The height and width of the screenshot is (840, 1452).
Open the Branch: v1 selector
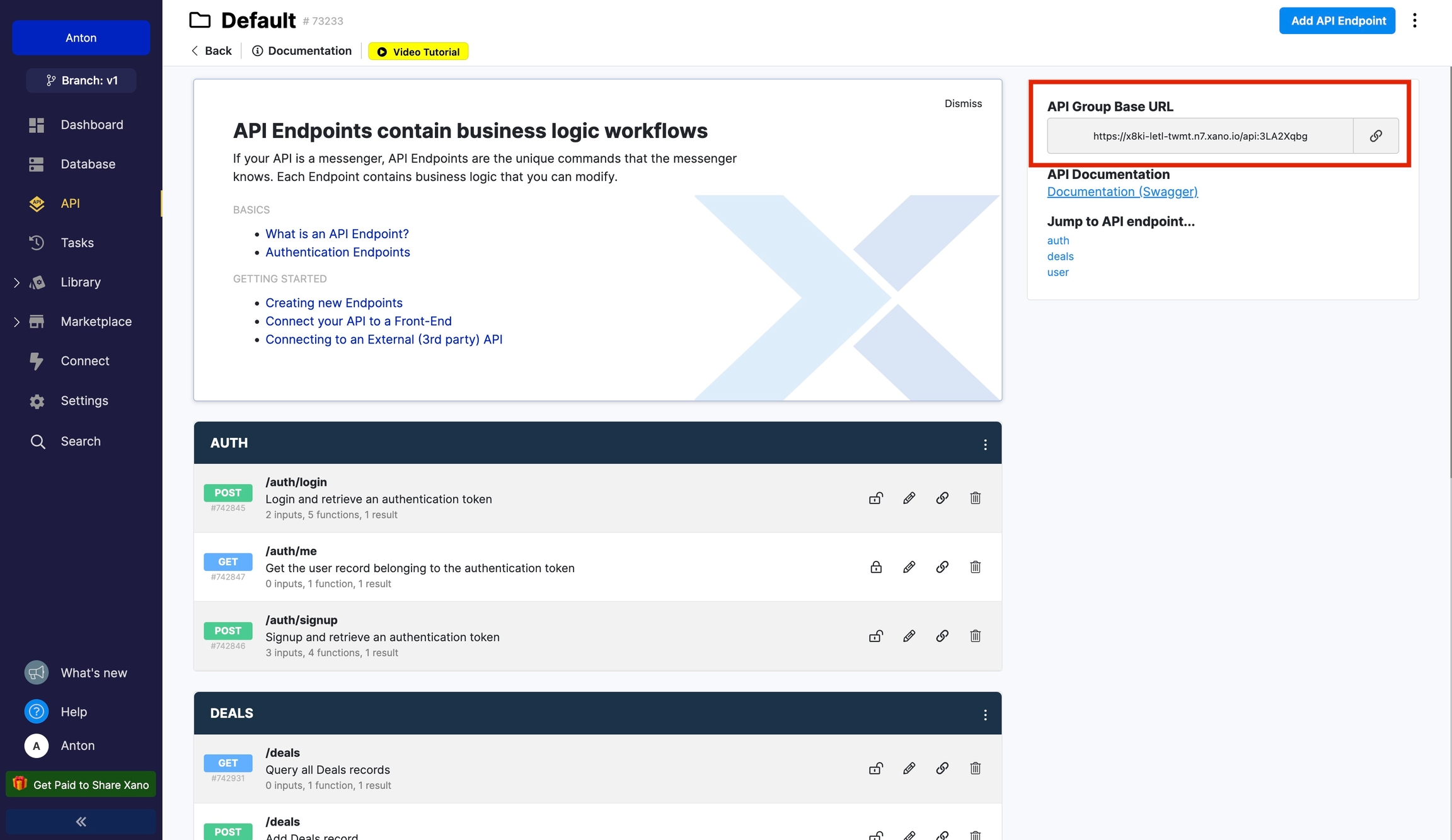tap(81, 81)
